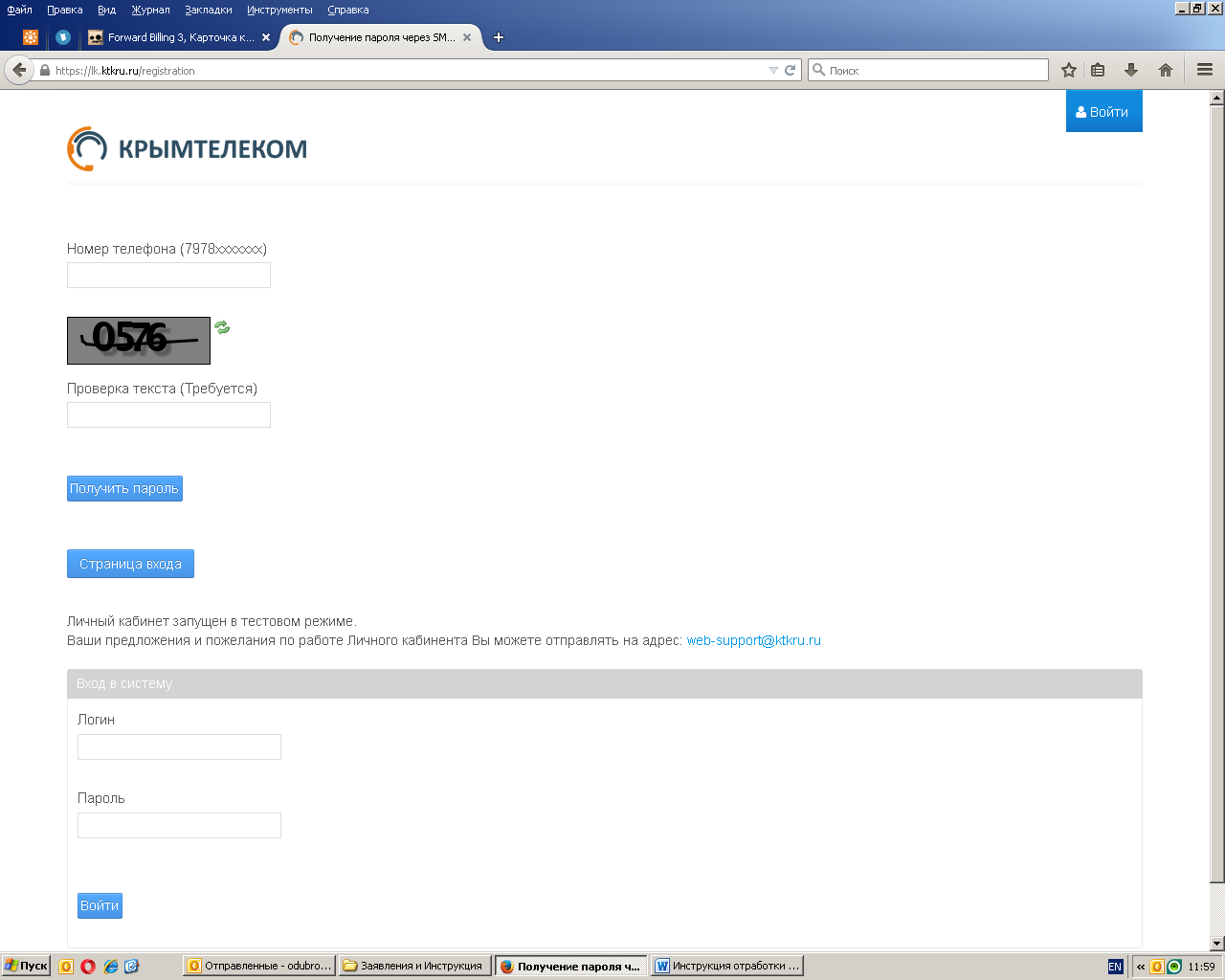Open the Windows Пуск start button
1225x980 pixels.
point(26,966)
